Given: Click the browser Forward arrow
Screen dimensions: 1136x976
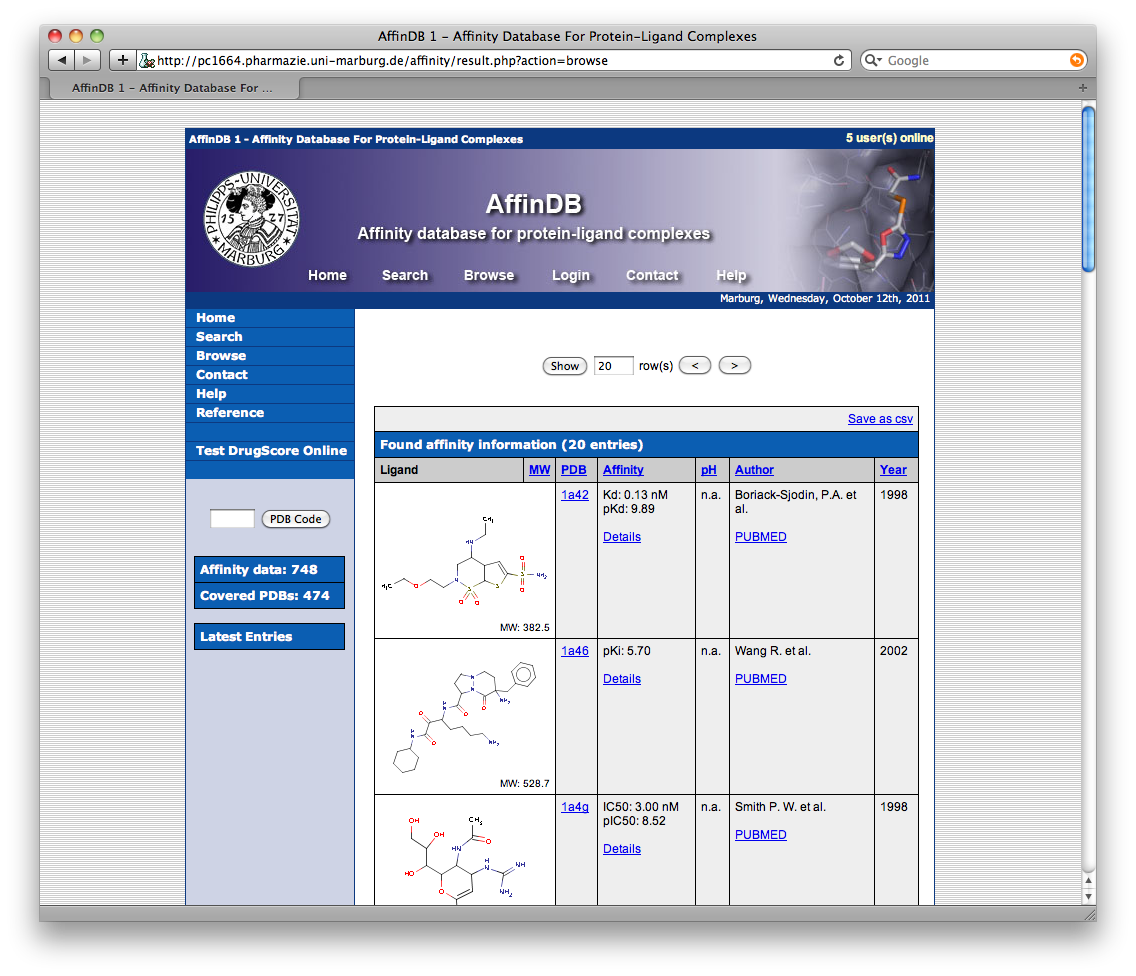Looking at the screenshot, I should pos(87,60).
